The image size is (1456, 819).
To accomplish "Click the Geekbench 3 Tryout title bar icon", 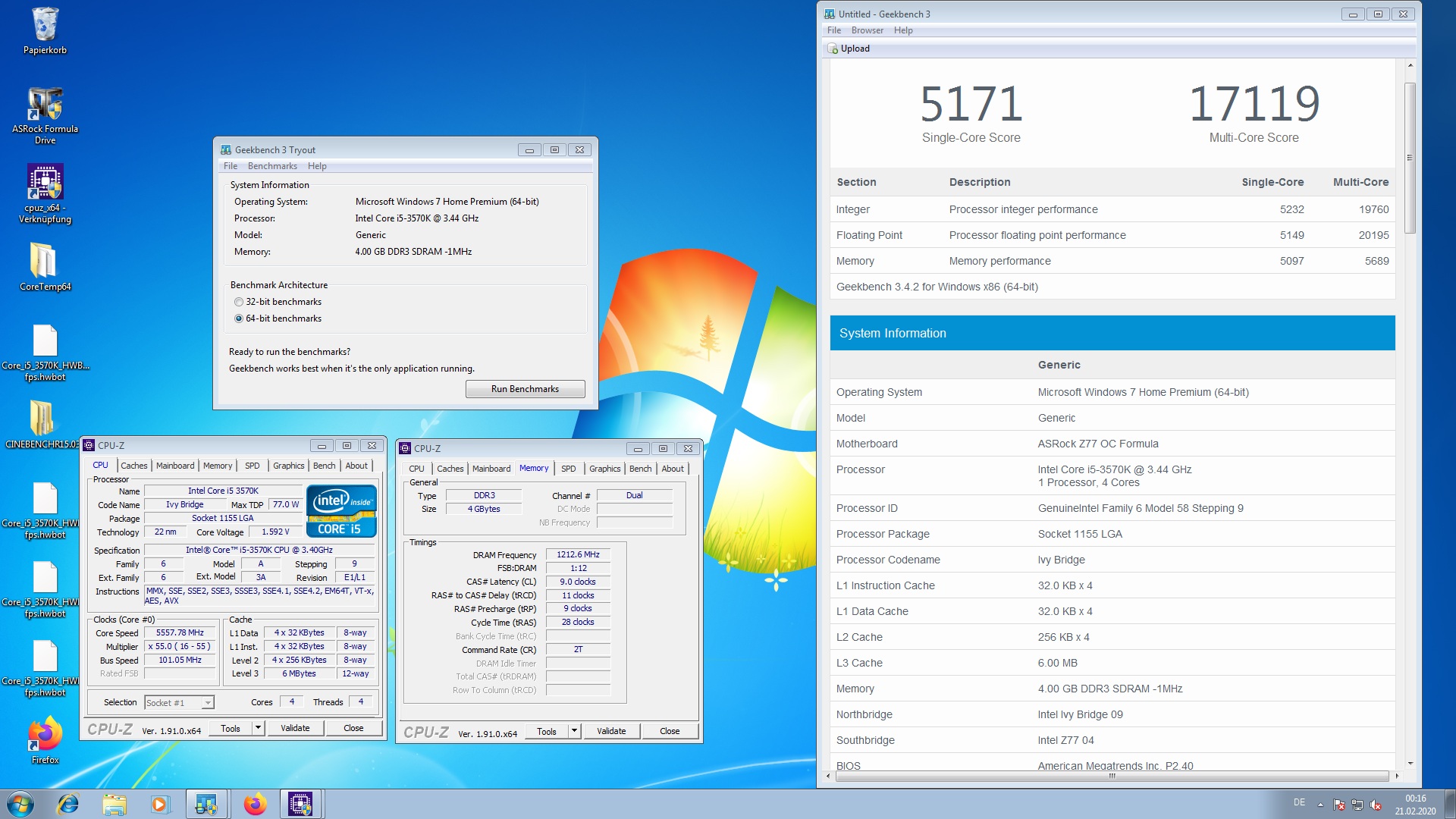I will (225, 150).
